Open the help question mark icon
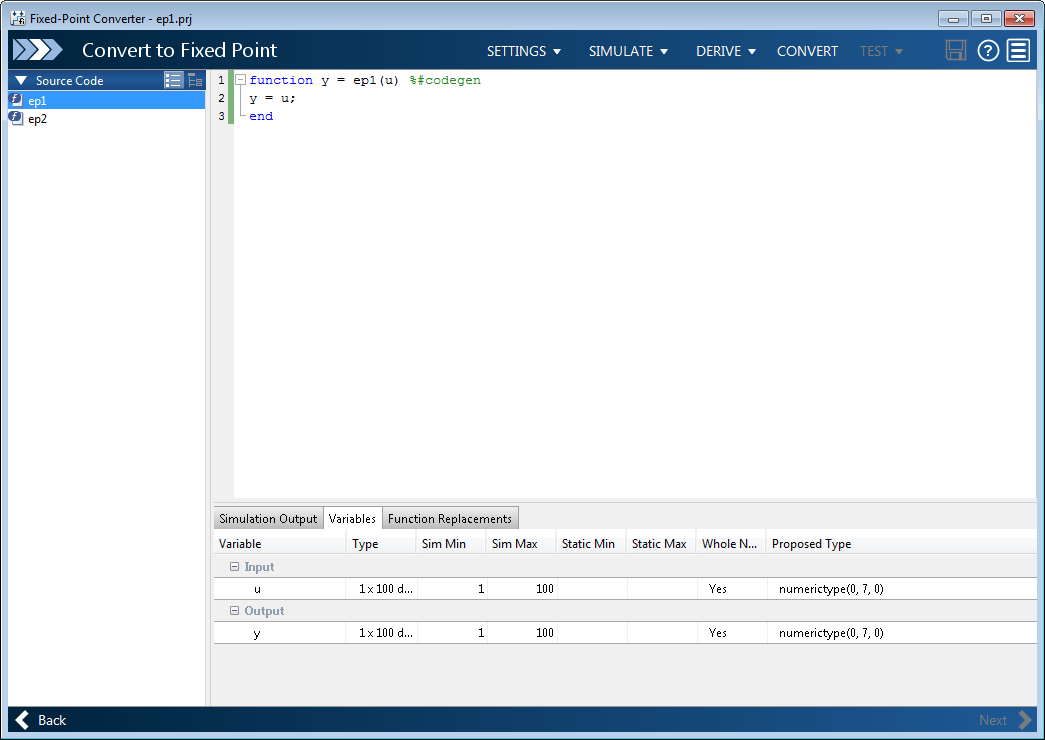The height and width of the screenshot is (740, 1045). pyautogui.click(x=988, y=51)
